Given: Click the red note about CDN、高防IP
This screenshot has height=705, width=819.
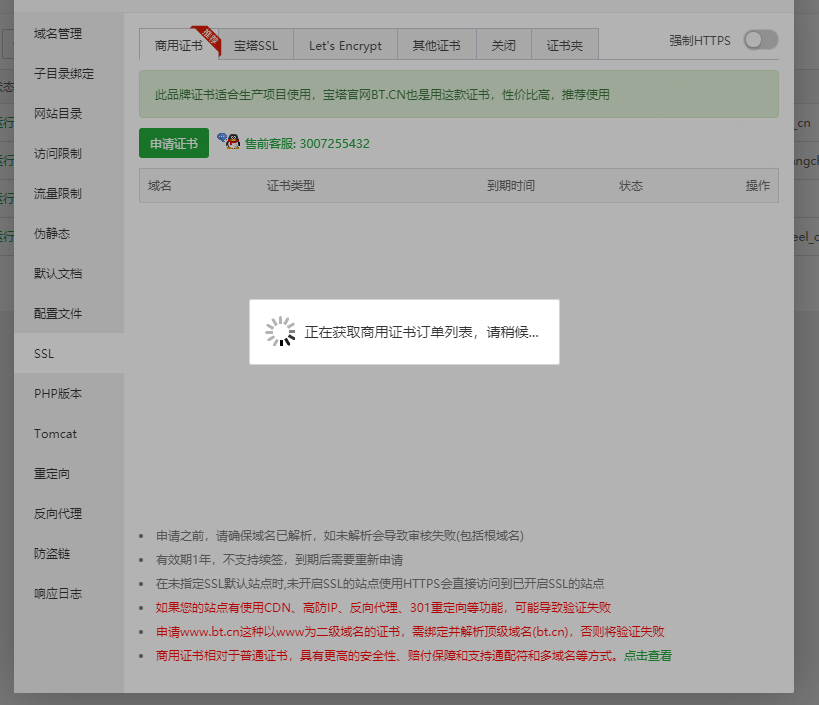Looking at the screenshot, I should point(383,608).
